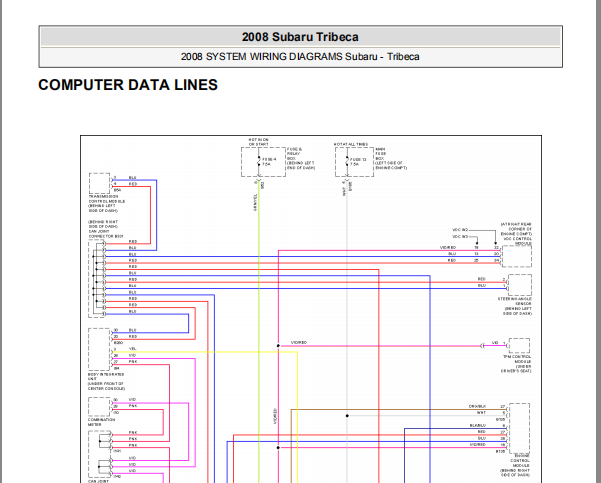Click the 'HOT IN ON OR START' text

259,142
